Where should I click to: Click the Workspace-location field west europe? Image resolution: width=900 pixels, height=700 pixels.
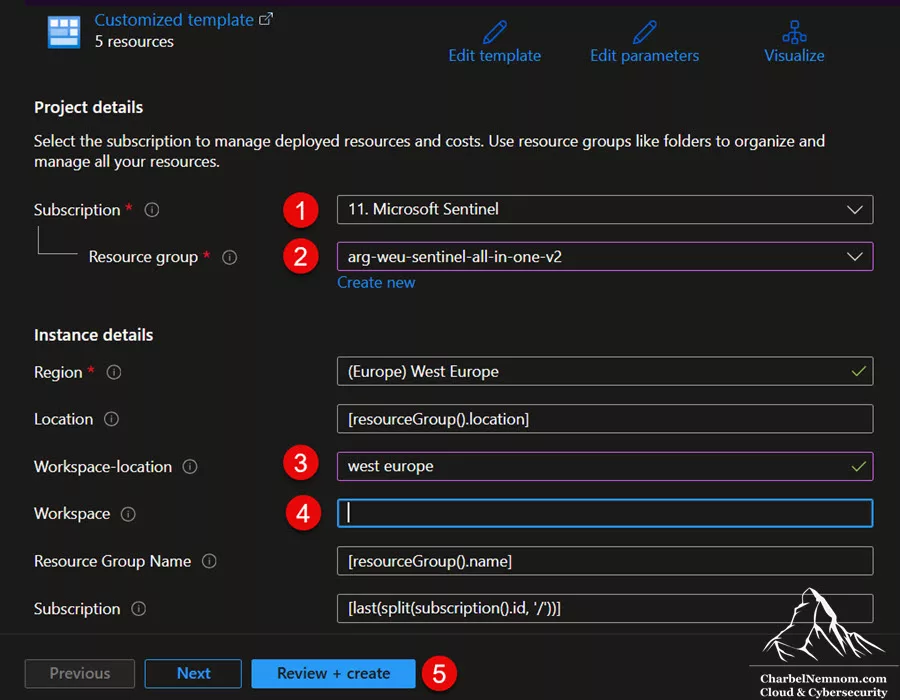[x=605, y=466]
